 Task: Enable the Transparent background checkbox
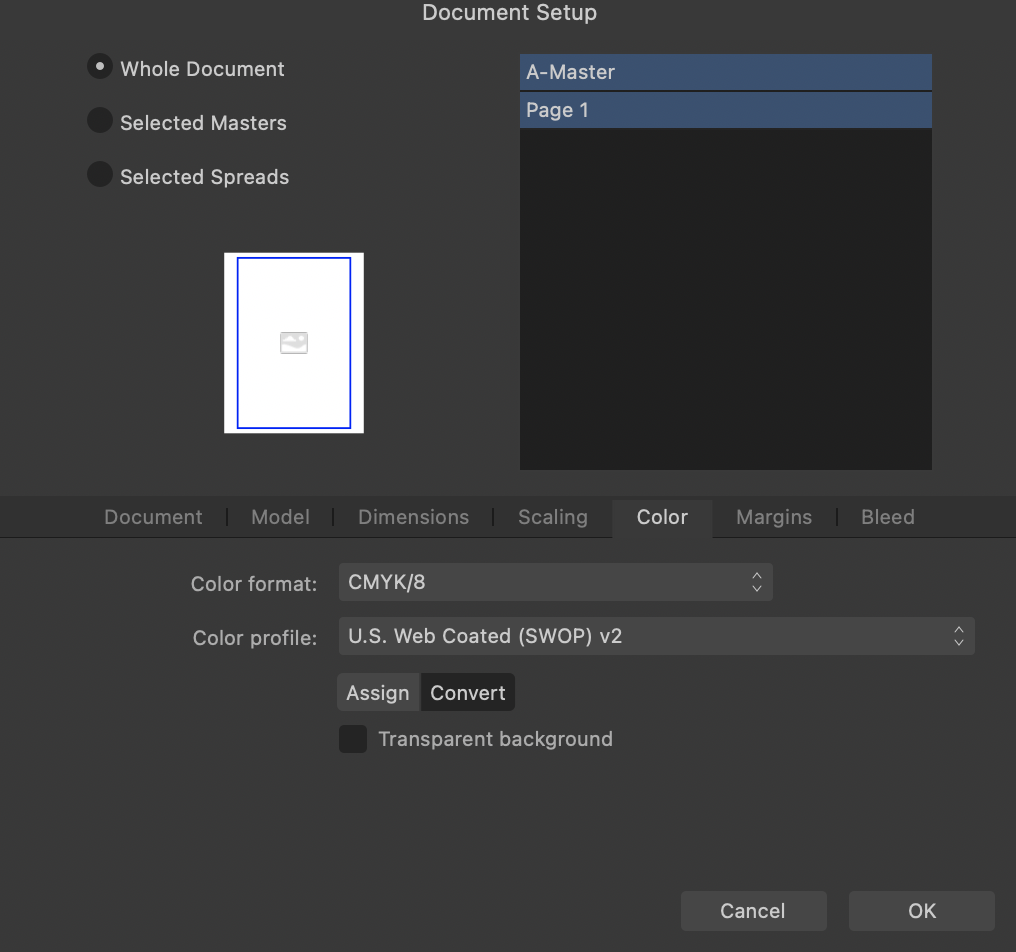click(x=353, y=739)
